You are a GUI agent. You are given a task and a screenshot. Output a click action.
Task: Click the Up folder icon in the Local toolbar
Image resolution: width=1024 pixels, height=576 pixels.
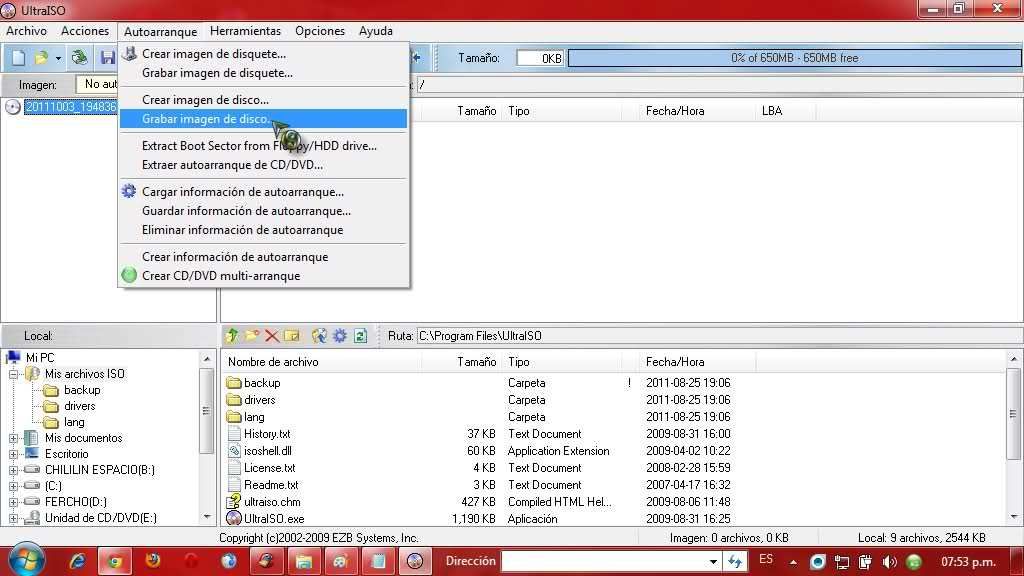[232, 336]
